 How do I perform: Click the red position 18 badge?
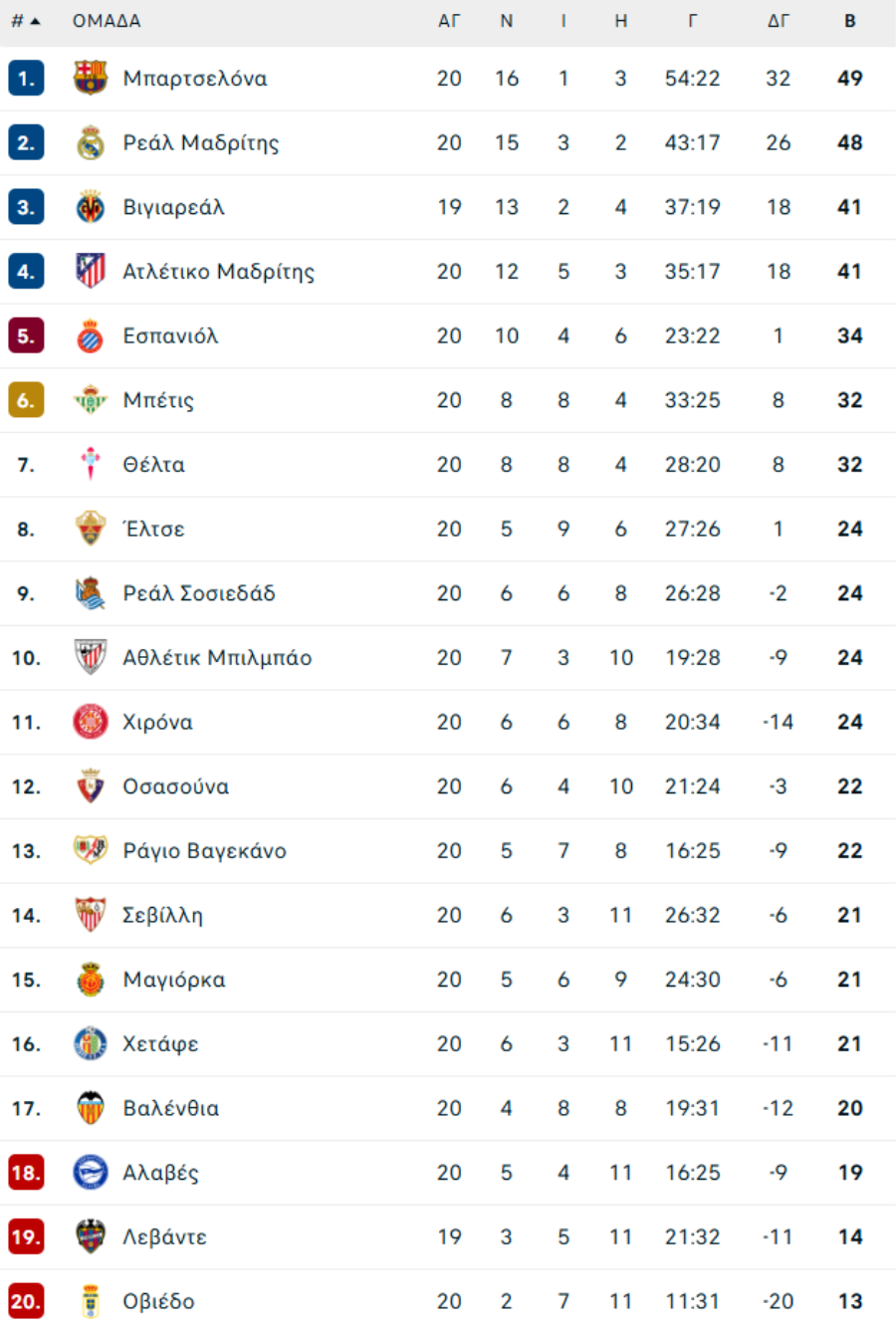click(x=26, y=1173)
